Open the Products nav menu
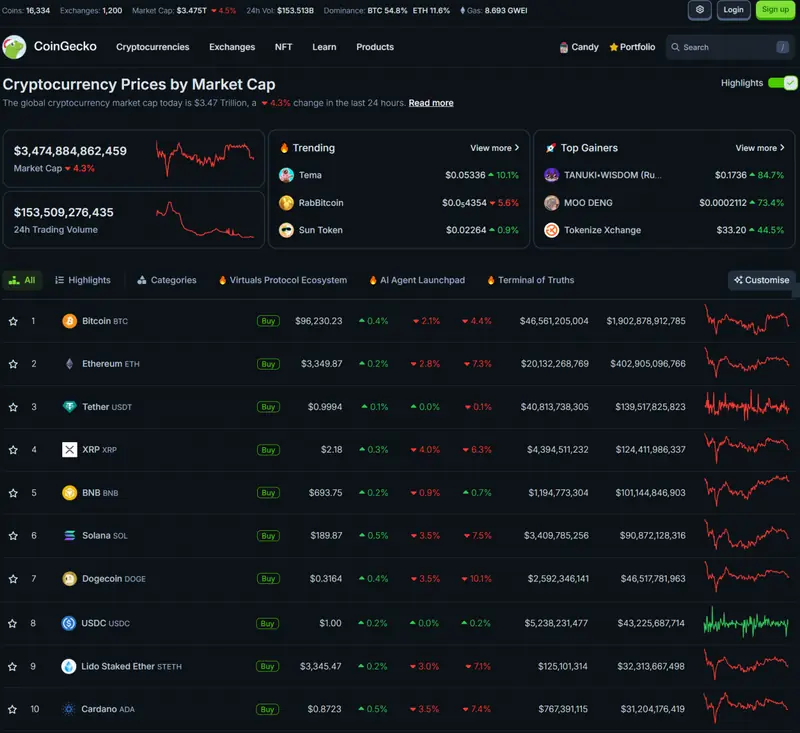Screen dimensions: 800x733 tap(375, 47)
